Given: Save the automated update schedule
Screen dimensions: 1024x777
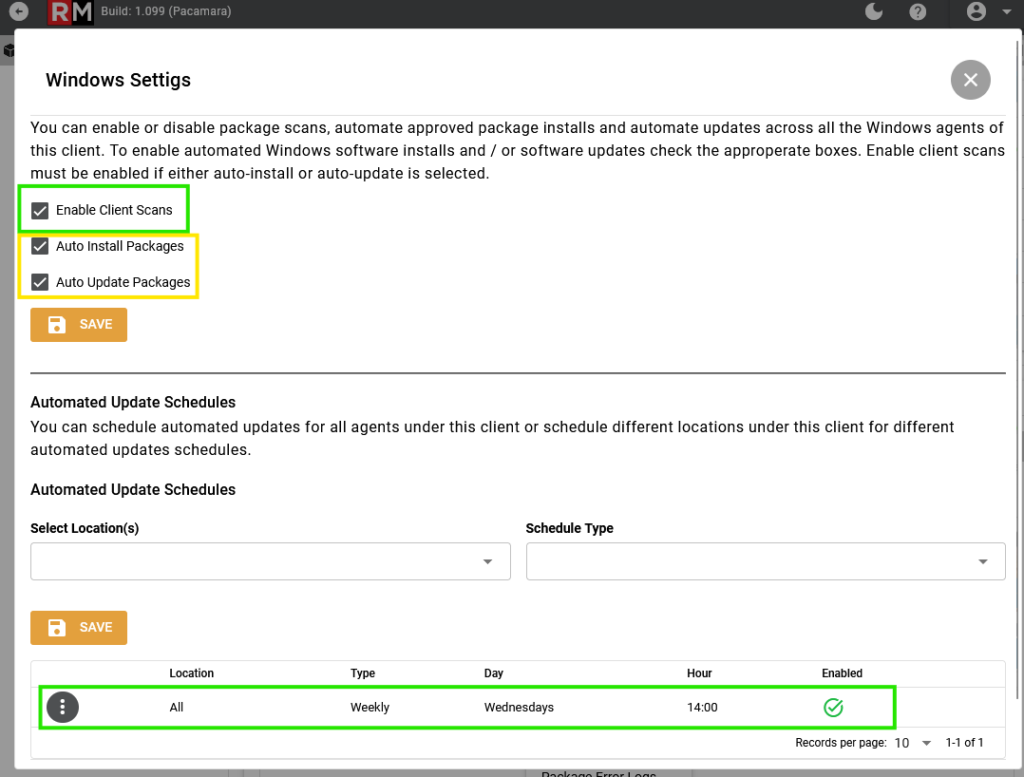Looking at the screenshot, I should tap(78, 627).
